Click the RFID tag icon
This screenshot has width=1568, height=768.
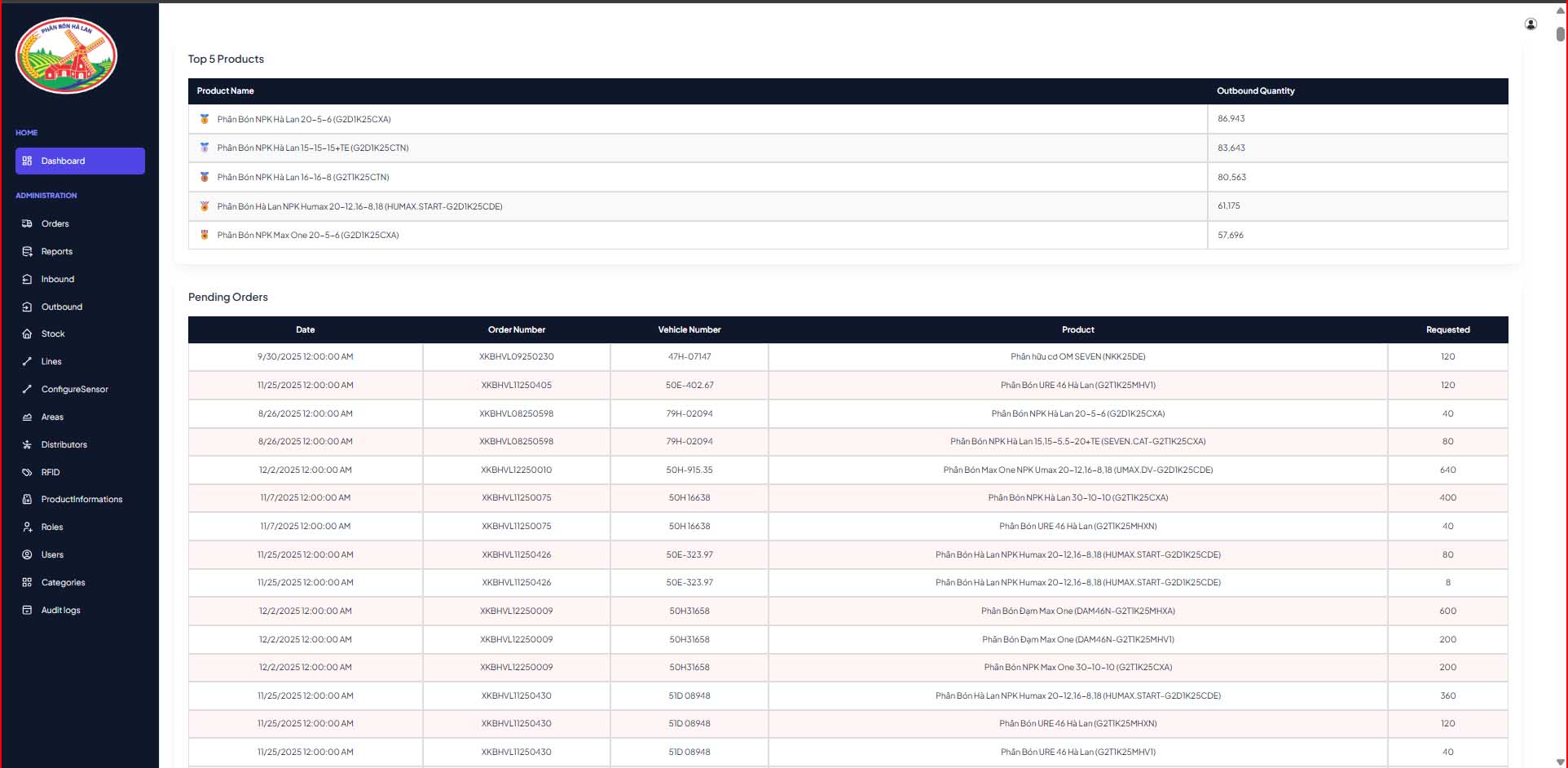click(27, 472)
